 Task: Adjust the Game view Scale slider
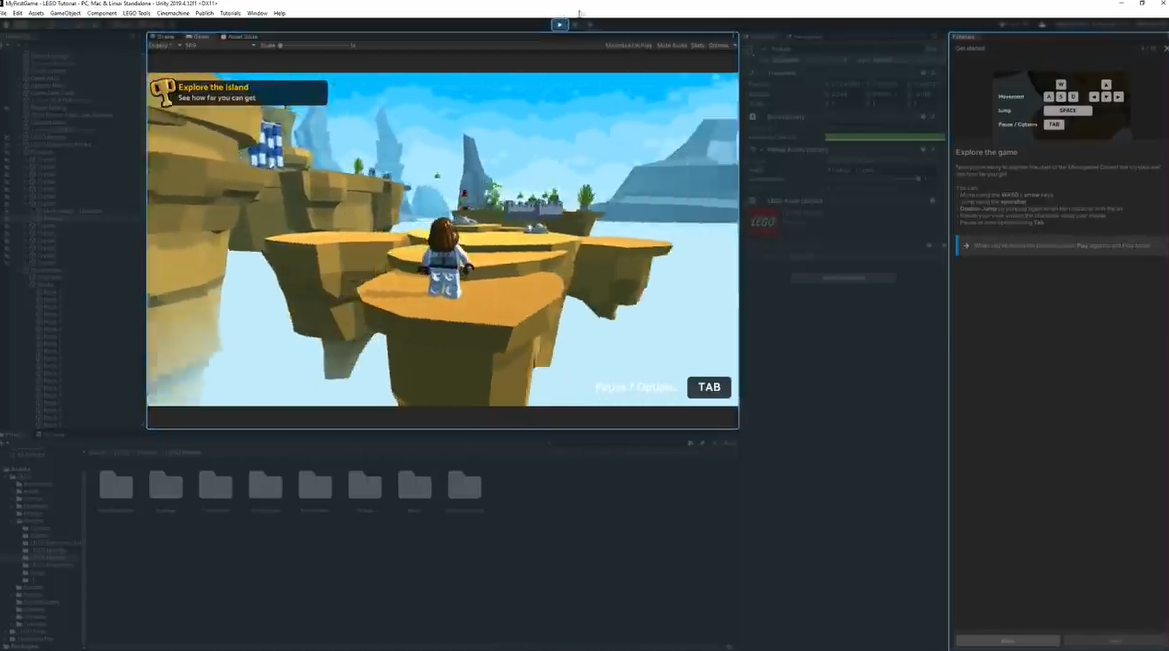[x=315, y=45]
